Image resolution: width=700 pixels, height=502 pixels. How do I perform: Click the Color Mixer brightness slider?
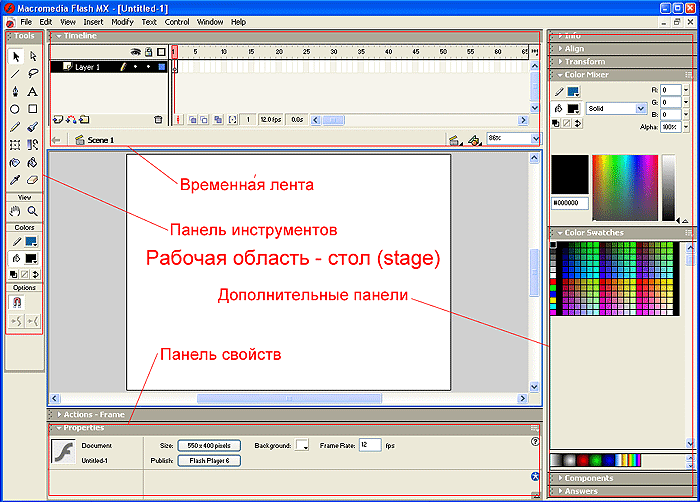668,188
